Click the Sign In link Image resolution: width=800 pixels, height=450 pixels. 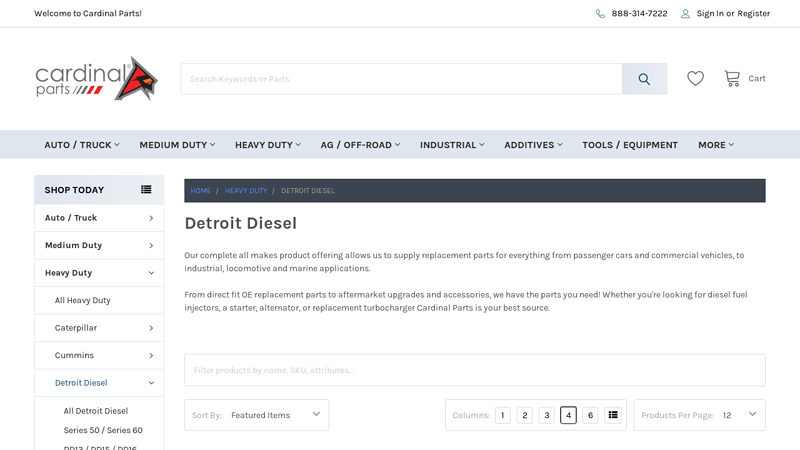(710, 13)
